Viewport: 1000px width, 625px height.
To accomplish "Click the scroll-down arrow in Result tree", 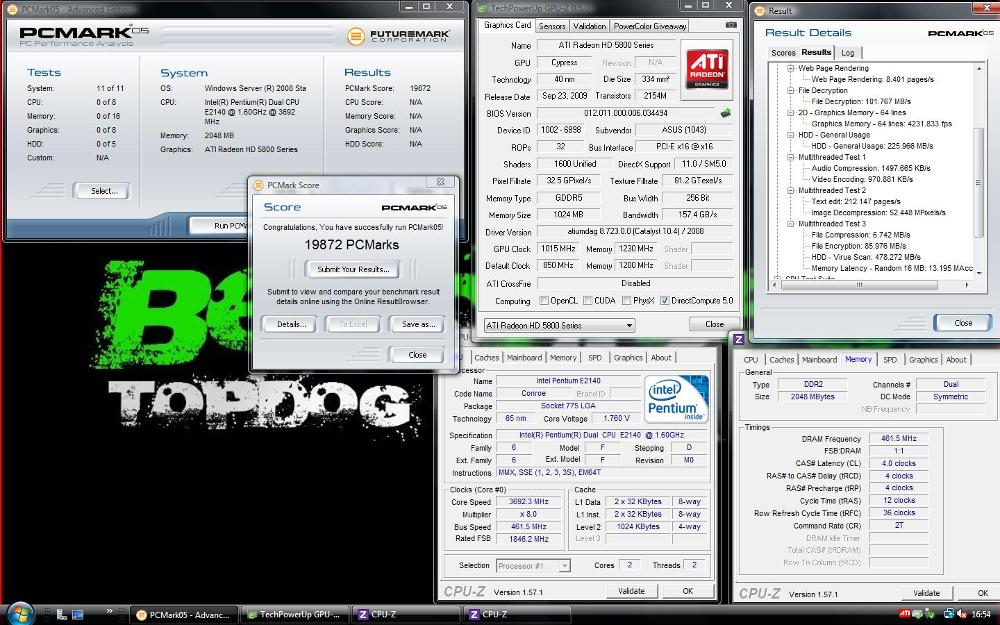I will tap(979, 274).
